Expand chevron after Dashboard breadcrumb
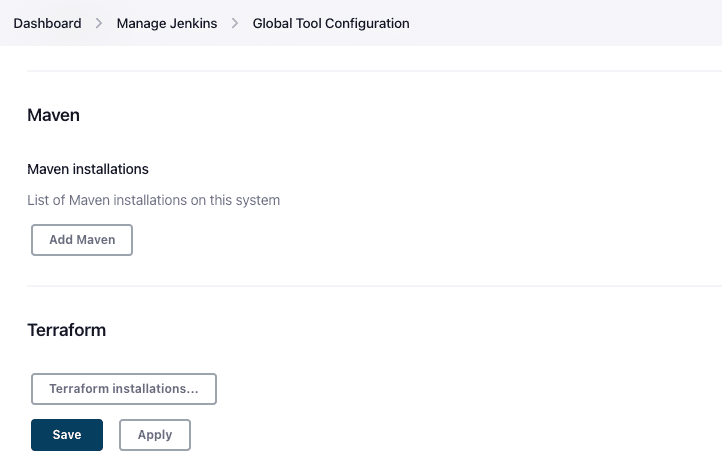This screenshot has height=466, width=722. tap(99, 23)
